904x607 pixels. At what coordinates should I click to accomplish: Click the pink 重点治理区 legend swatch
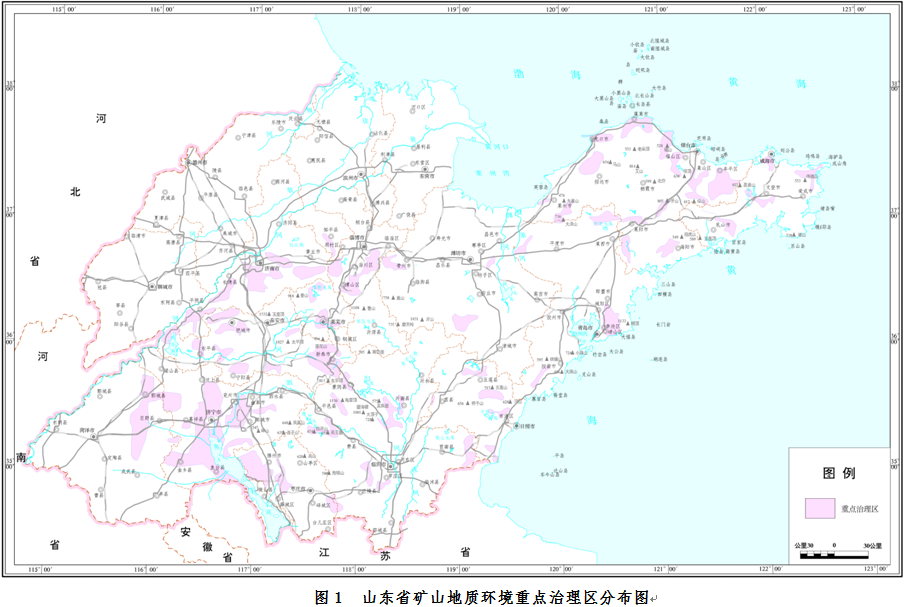pyautogui.click(x=820, y=508)
